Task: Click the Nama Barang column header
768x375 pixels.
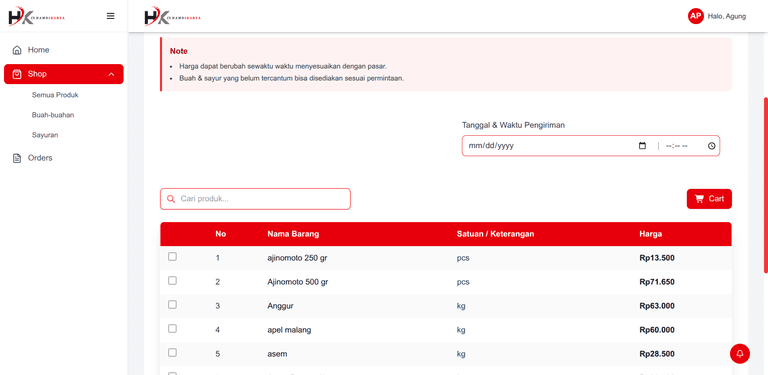Action: [x=293, y=234]
